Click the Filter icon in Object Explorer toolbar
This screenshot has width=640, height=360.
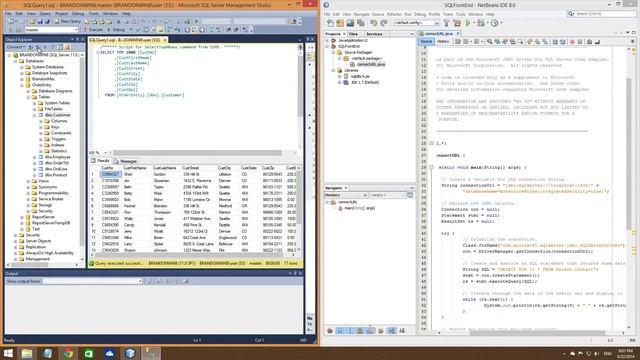click(53, 47)
